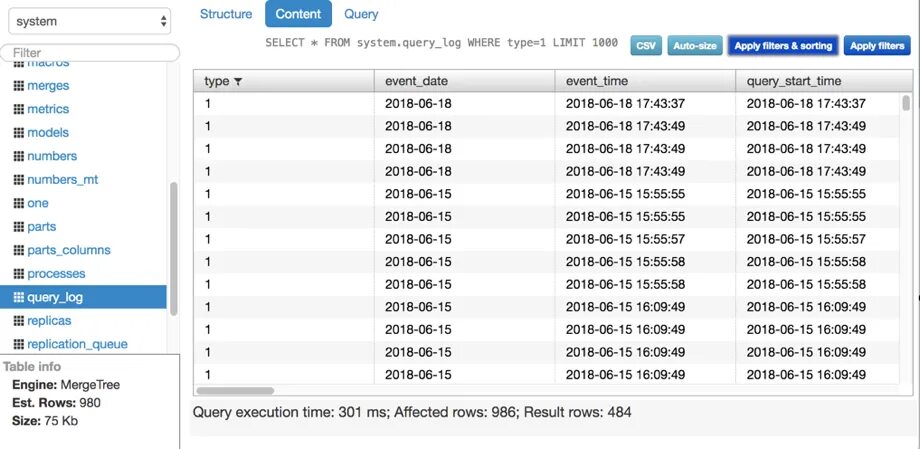Image resolution: width=920 pixels, height=449 pixels.
Task: Open the processes table
Action: (56, 274)
